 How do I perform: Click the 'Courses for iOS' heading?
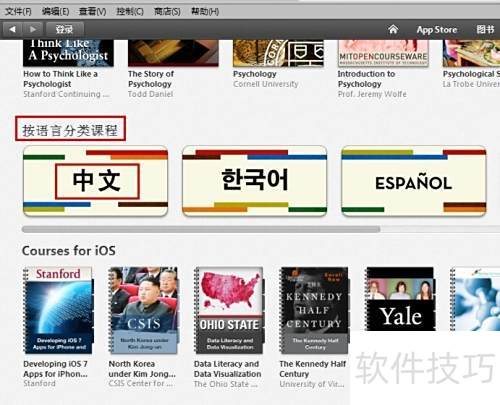coord(69,251)
